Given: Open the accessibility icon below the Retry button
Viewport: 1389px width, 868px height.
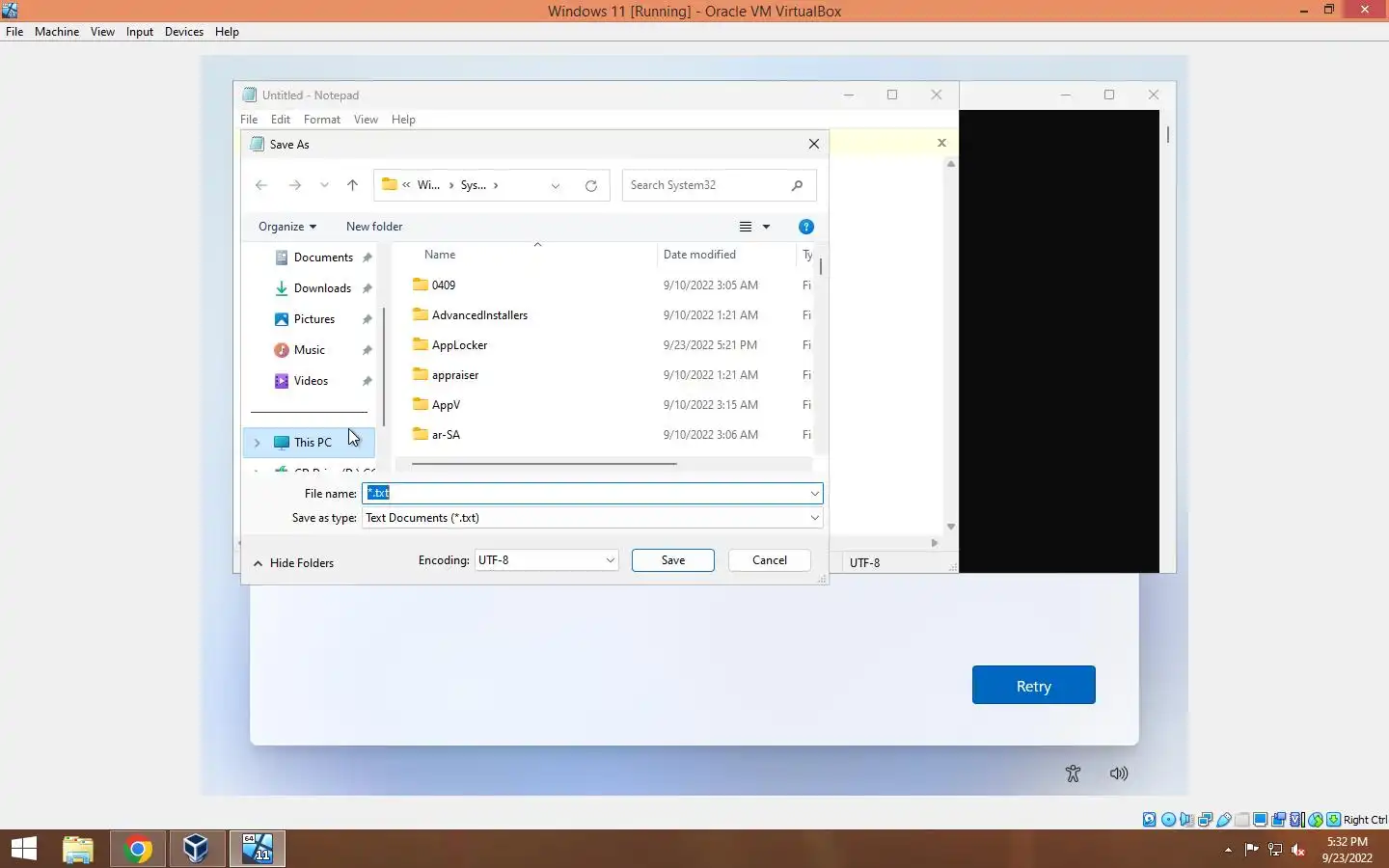Looking at the screenshot, I should (x=1073, y=773).
